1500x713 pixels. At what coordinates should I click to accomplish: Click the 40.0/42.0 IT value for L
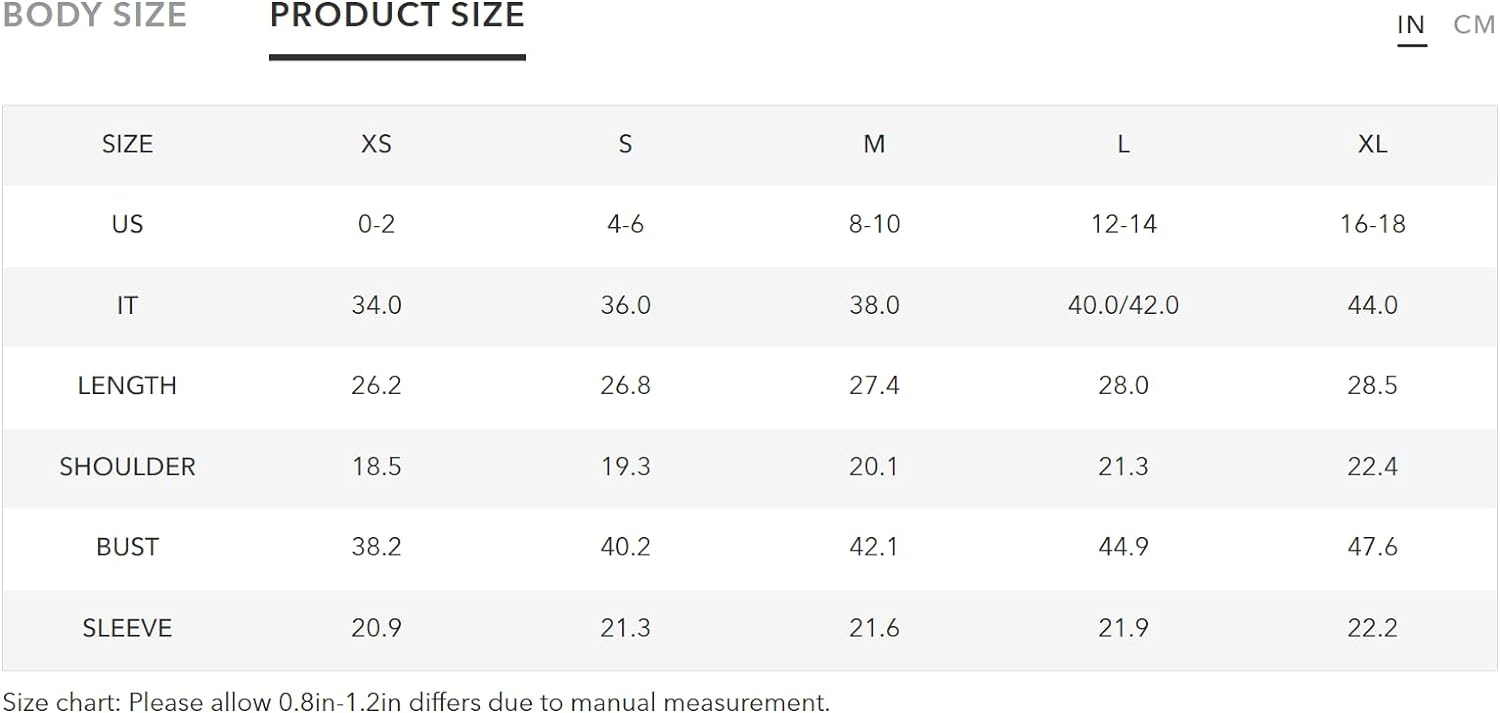point(1123,305)
